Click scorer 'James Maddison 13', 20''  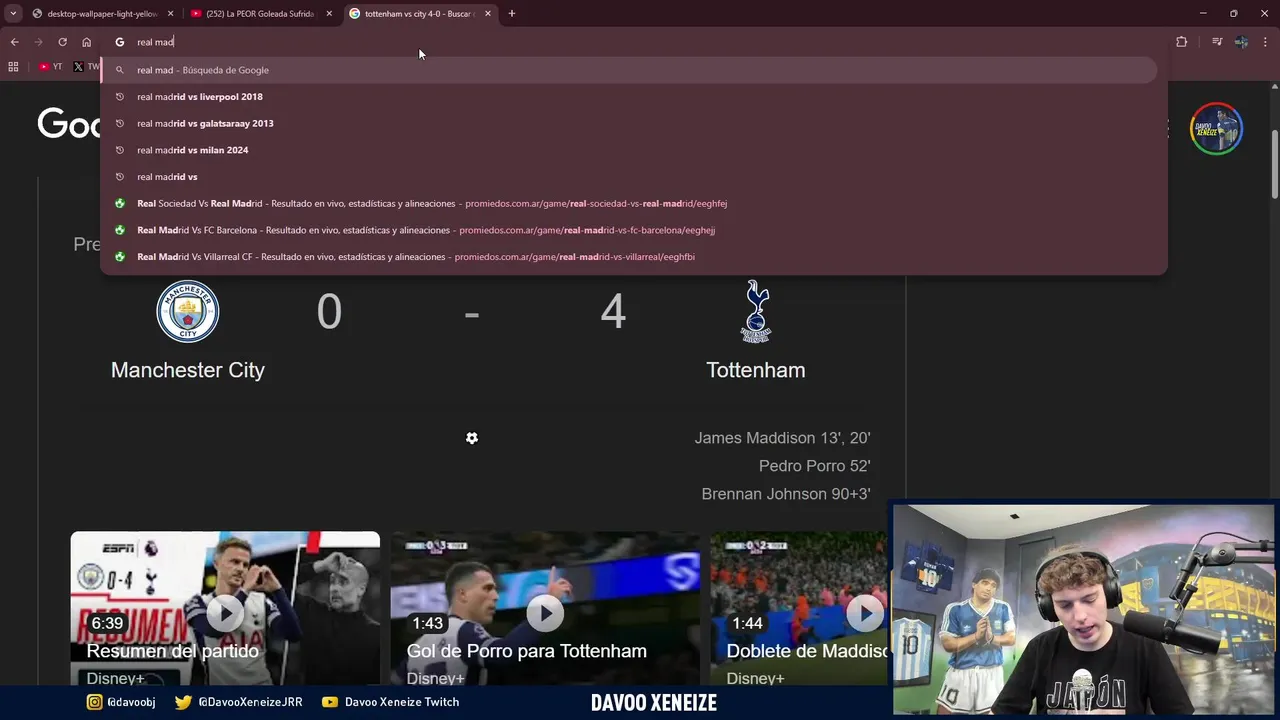point(783,438)
